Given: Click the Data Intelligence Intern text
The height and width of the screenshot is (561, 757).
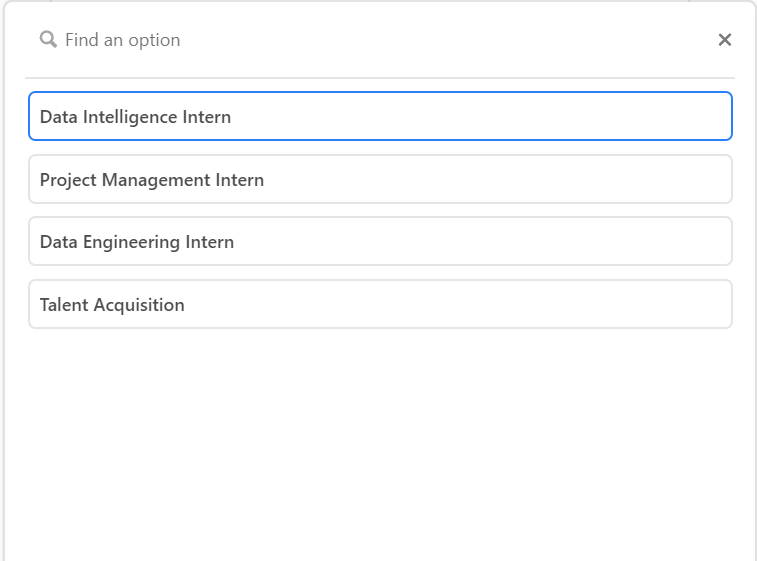Looking at the screenshot, I should [135, 117].
